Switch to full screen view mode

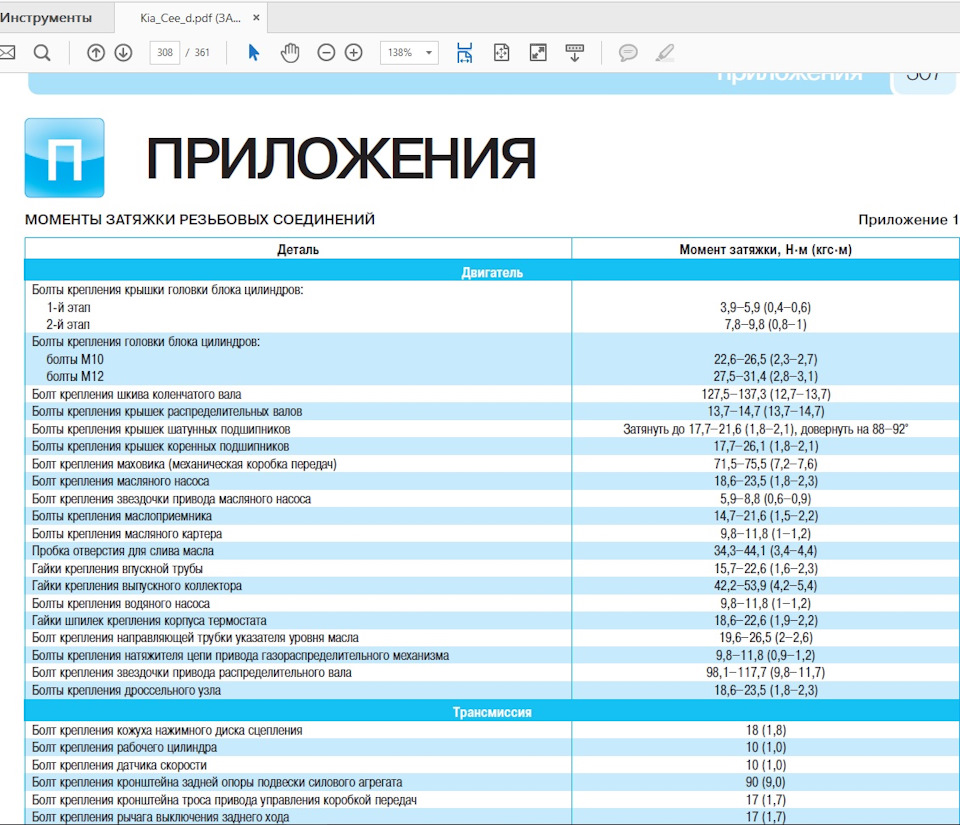click(538, 53)
